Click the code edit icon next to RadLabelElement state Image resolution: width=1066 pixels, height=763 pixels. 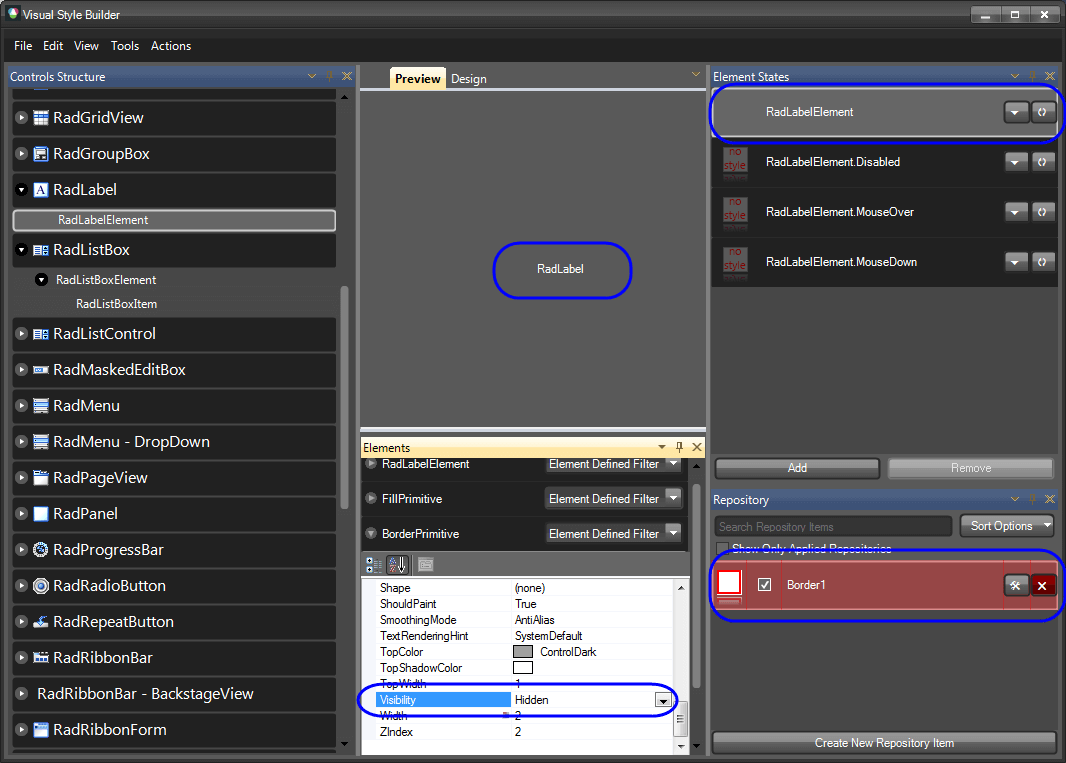tap(1043, 112)
